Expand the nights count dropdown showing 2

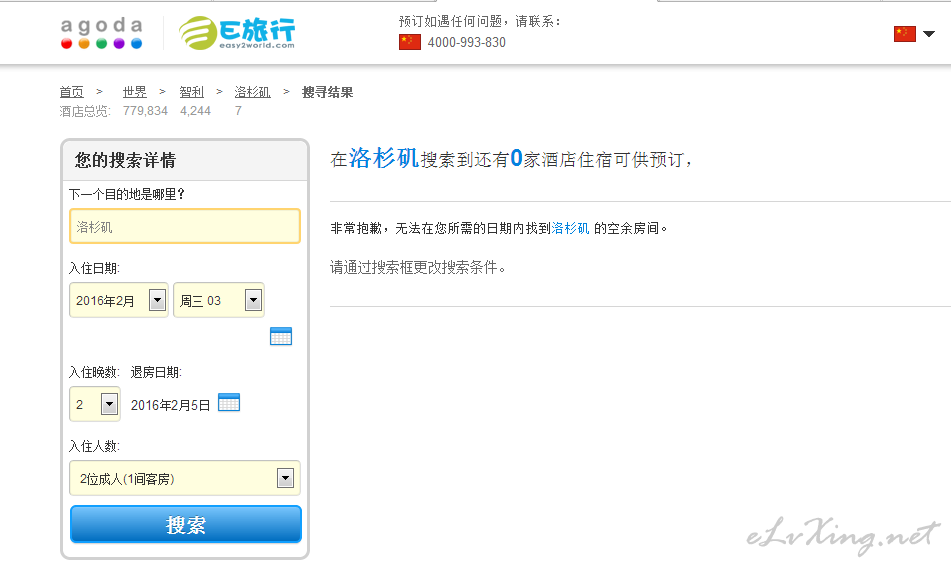pyautogui.click(x=95, y=404)
